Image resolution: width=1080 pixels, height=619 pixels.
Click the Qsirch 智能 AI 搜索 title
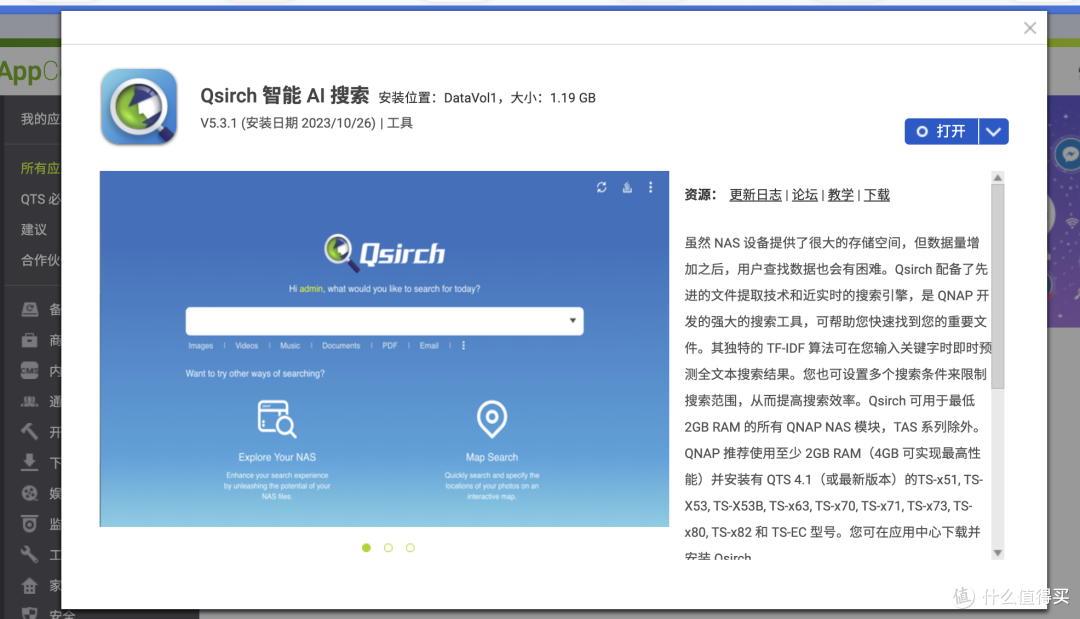pyautogui.click(x=284, y=95)
